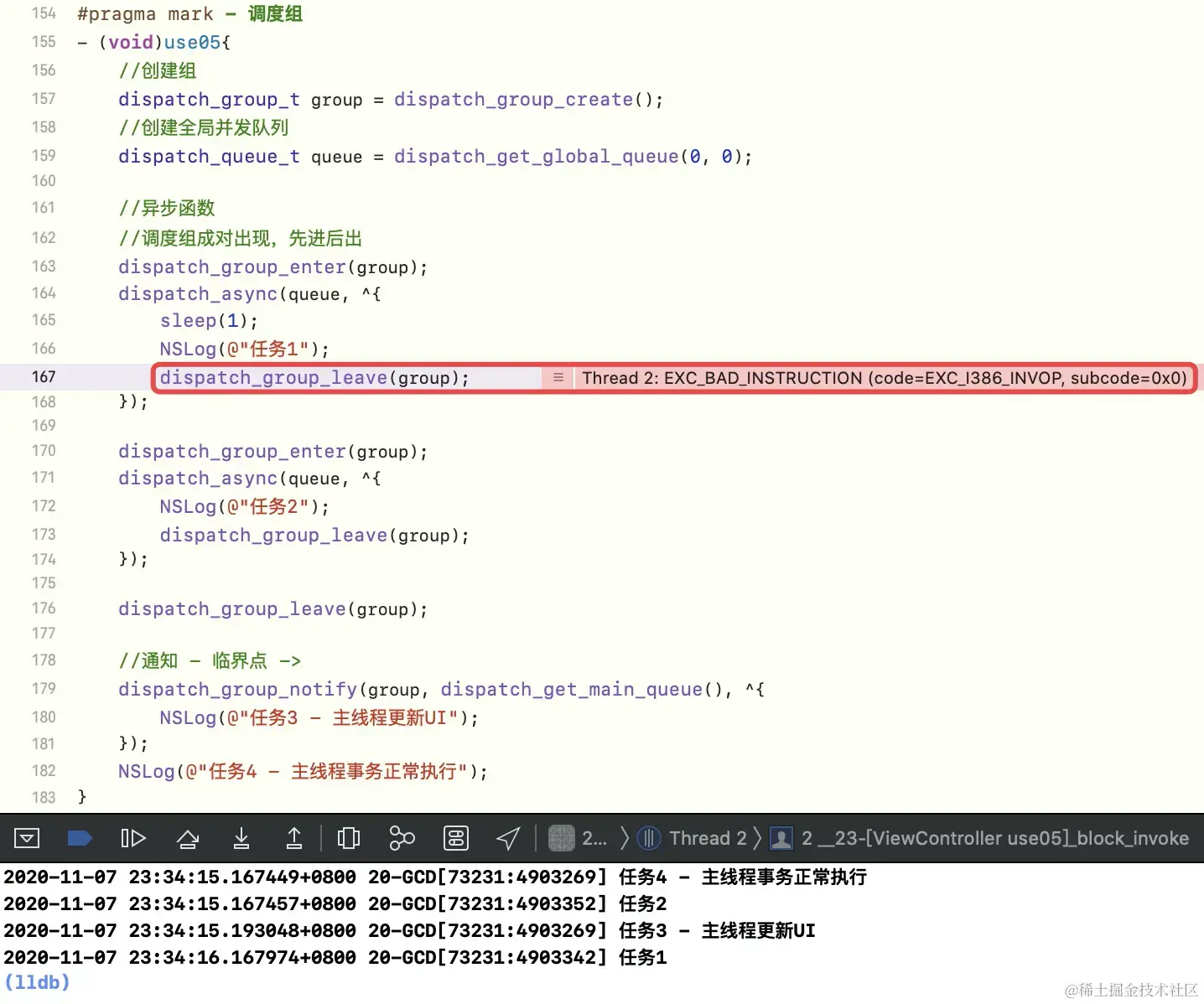Click the 创建全局并发队列 comment
Viewport: 1204px width, 1004px height.
(x=204, y=127)
